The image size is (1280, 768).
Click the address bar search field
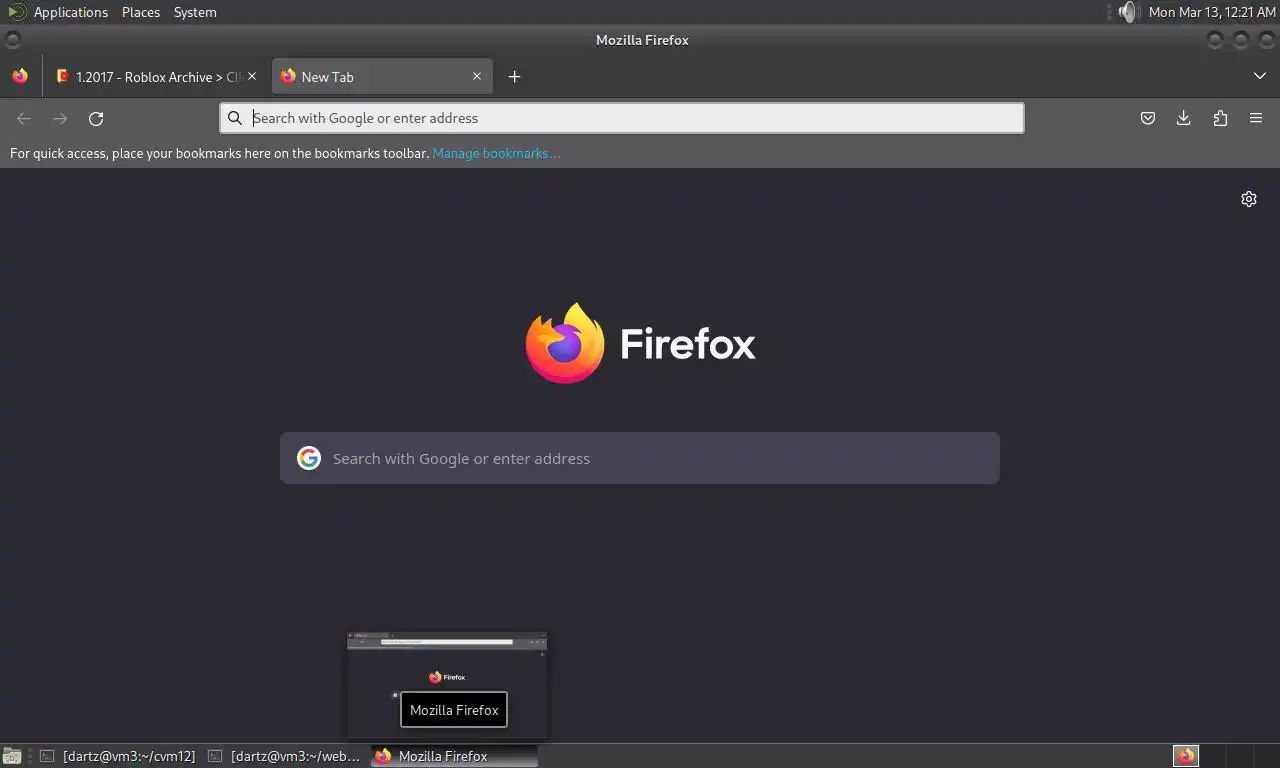(622, 118)
